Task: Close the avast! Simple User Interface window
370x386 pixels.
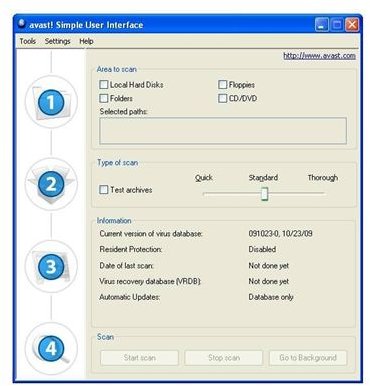Action: [352, 25]
